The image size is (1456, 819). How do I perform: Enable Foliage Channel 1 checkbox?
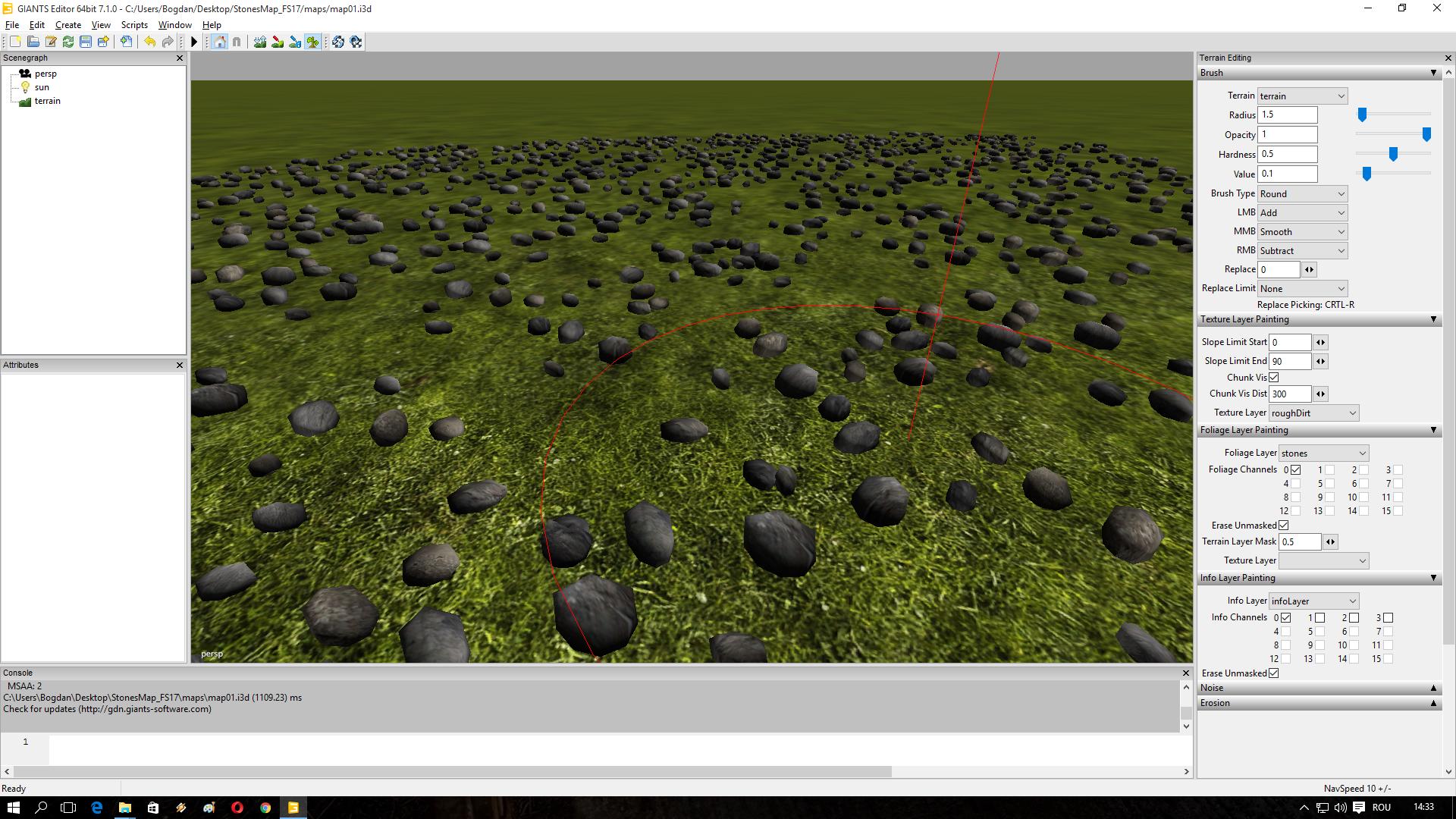point(1329,470)
